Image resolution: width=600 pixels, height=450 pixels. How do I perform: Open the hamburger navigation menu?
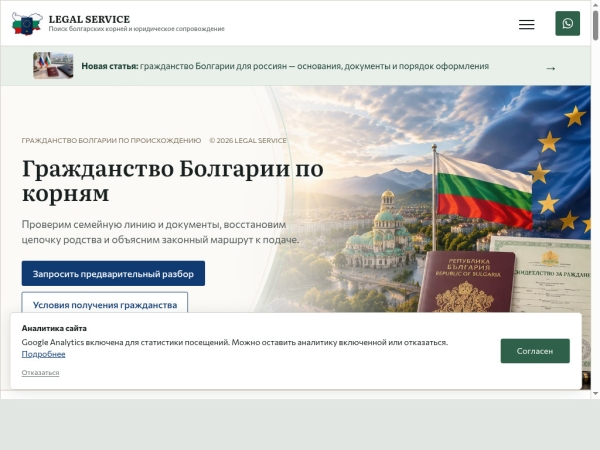pyautogui.click(x=527, y=24)
